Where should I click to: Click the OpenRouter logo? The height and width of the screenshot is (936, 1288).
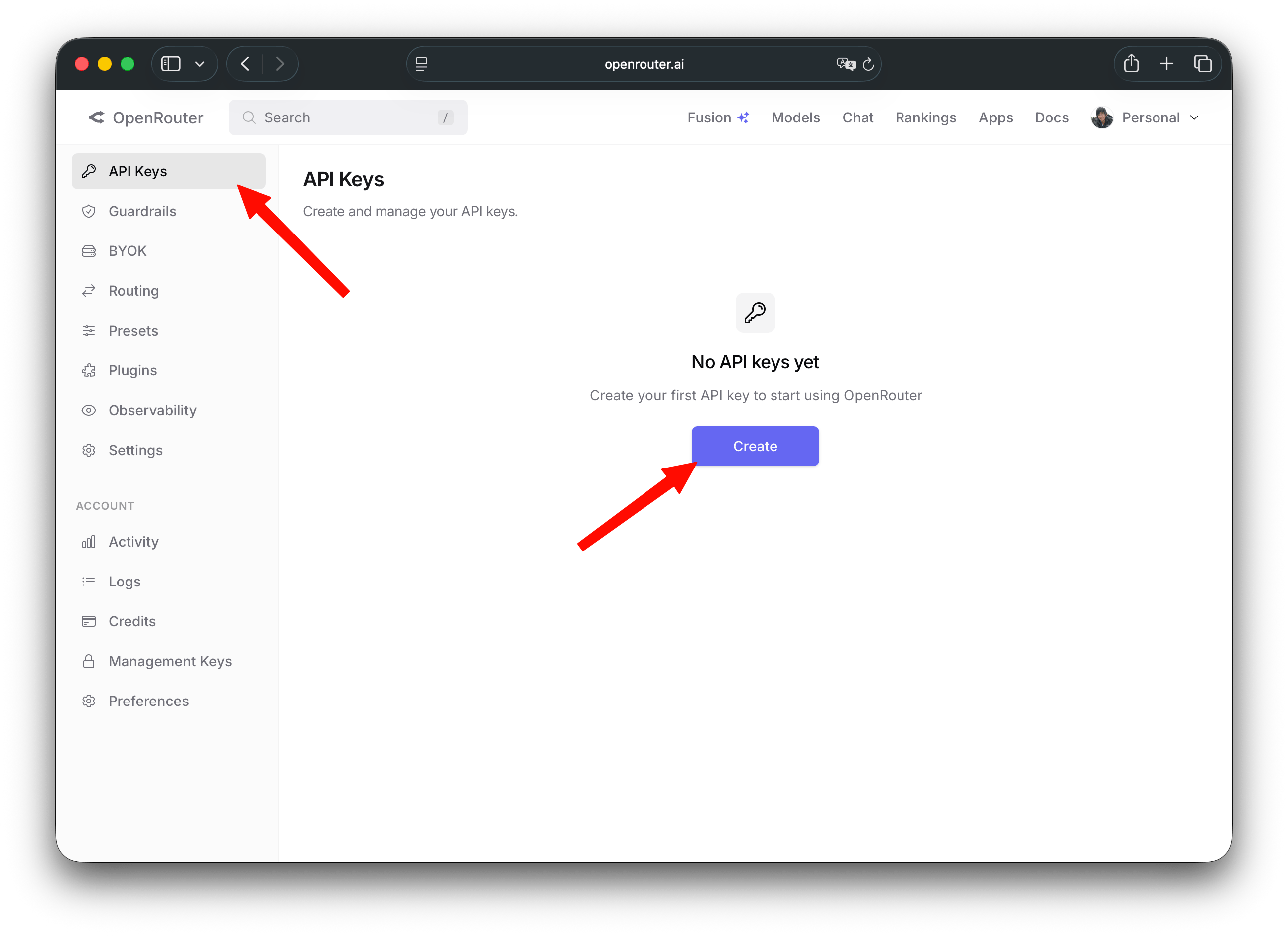click(x=146, y=117)
